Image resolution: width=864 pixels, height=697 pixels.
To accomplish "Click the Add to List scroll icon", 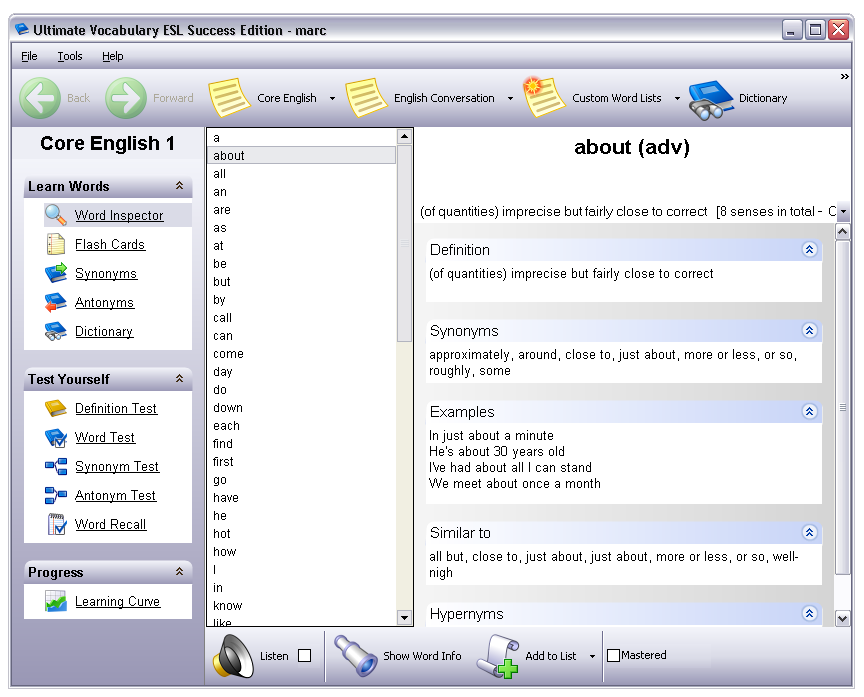I will point(498,656).
